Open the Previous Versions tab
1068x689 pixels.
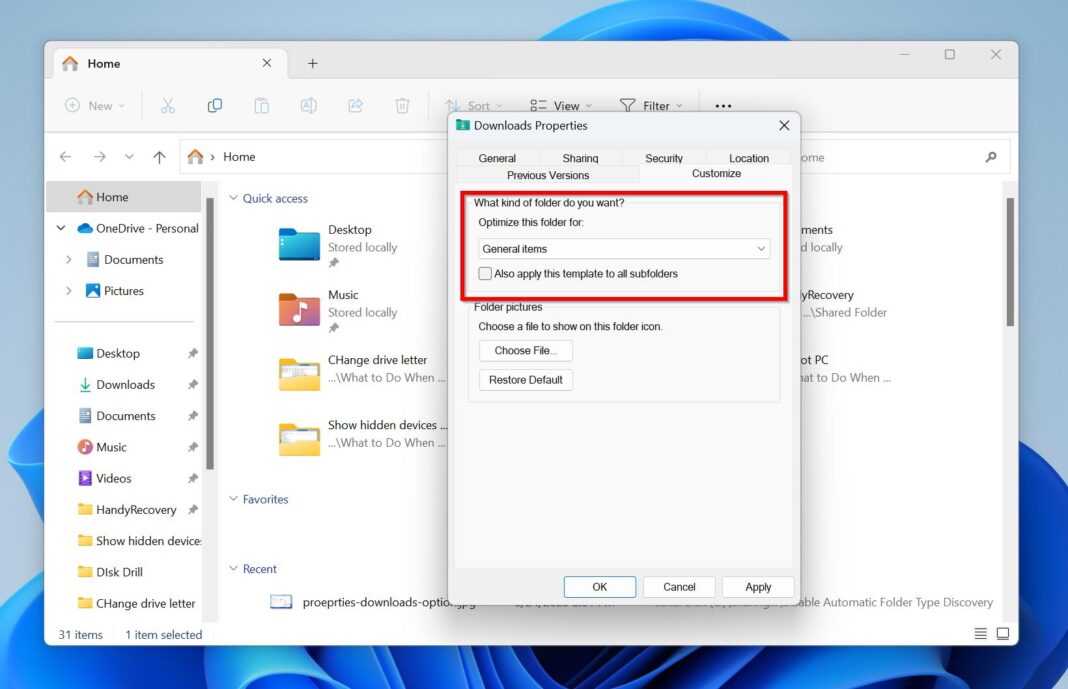pyautogui.click(x=547, y=173)
